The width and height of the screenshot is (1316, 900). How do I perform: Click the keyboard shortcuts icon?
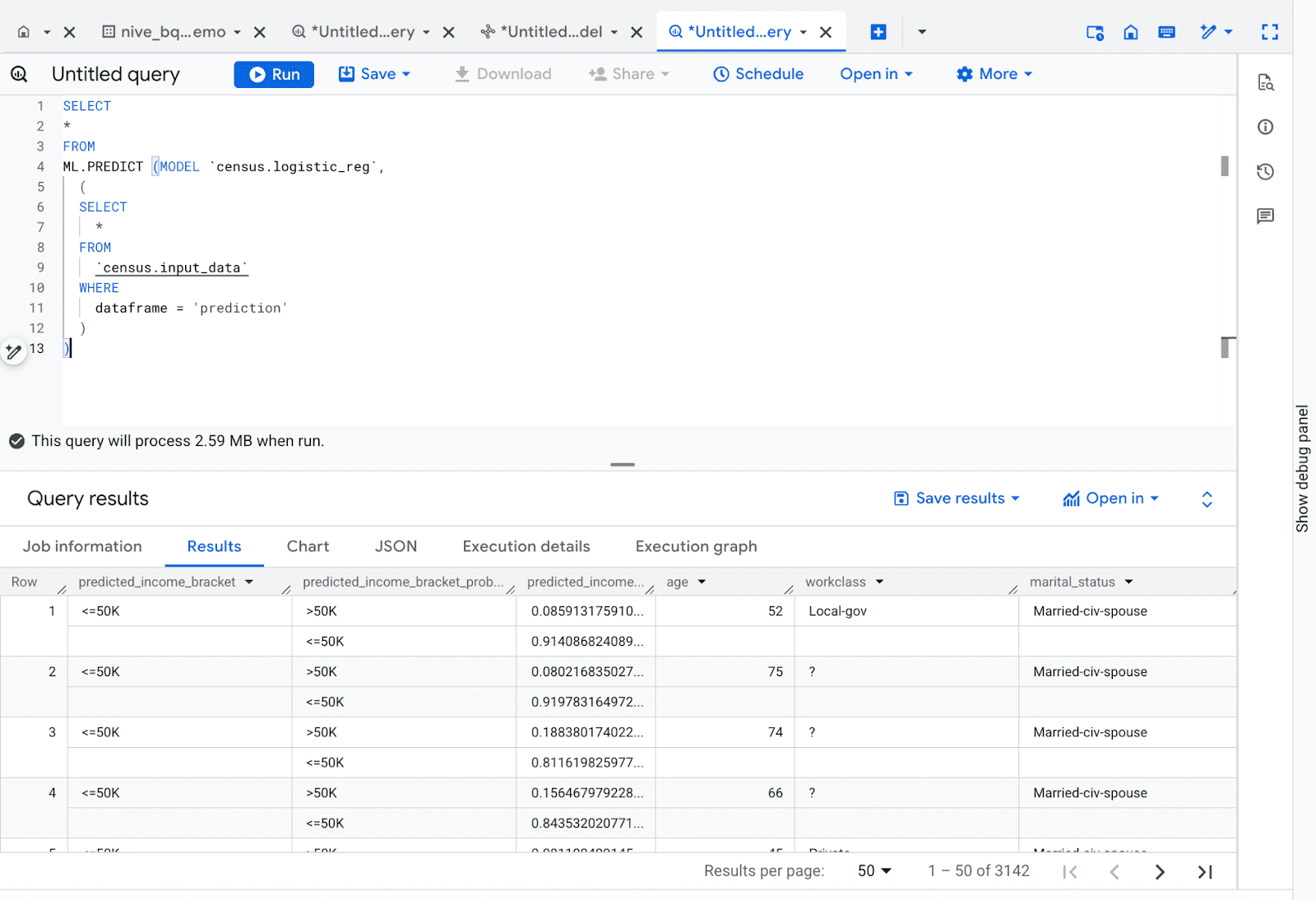coord(1166,31)
